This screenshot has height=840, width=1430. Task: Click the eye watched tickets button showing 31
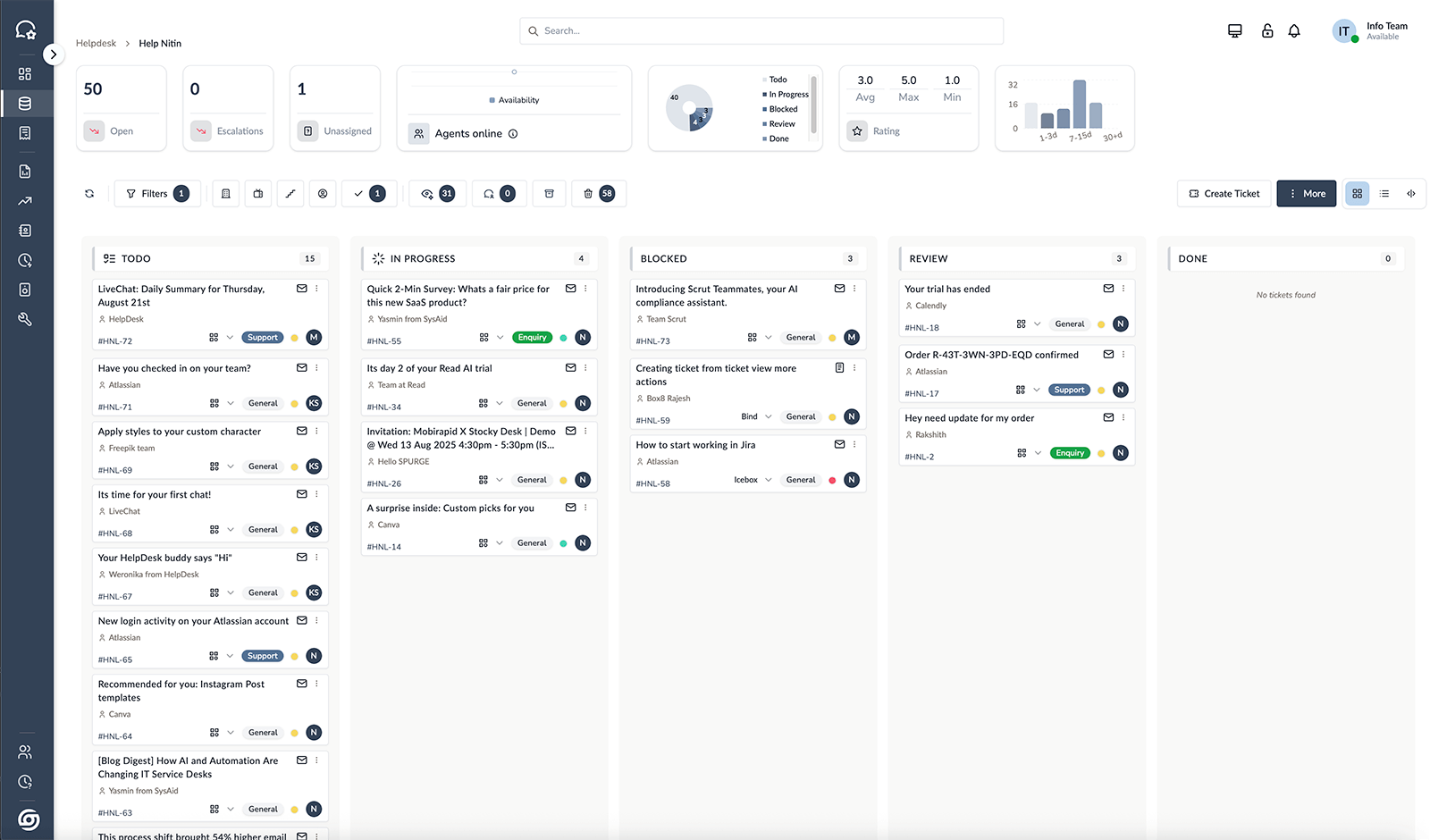pyautogui.click(x=438, y=194)
